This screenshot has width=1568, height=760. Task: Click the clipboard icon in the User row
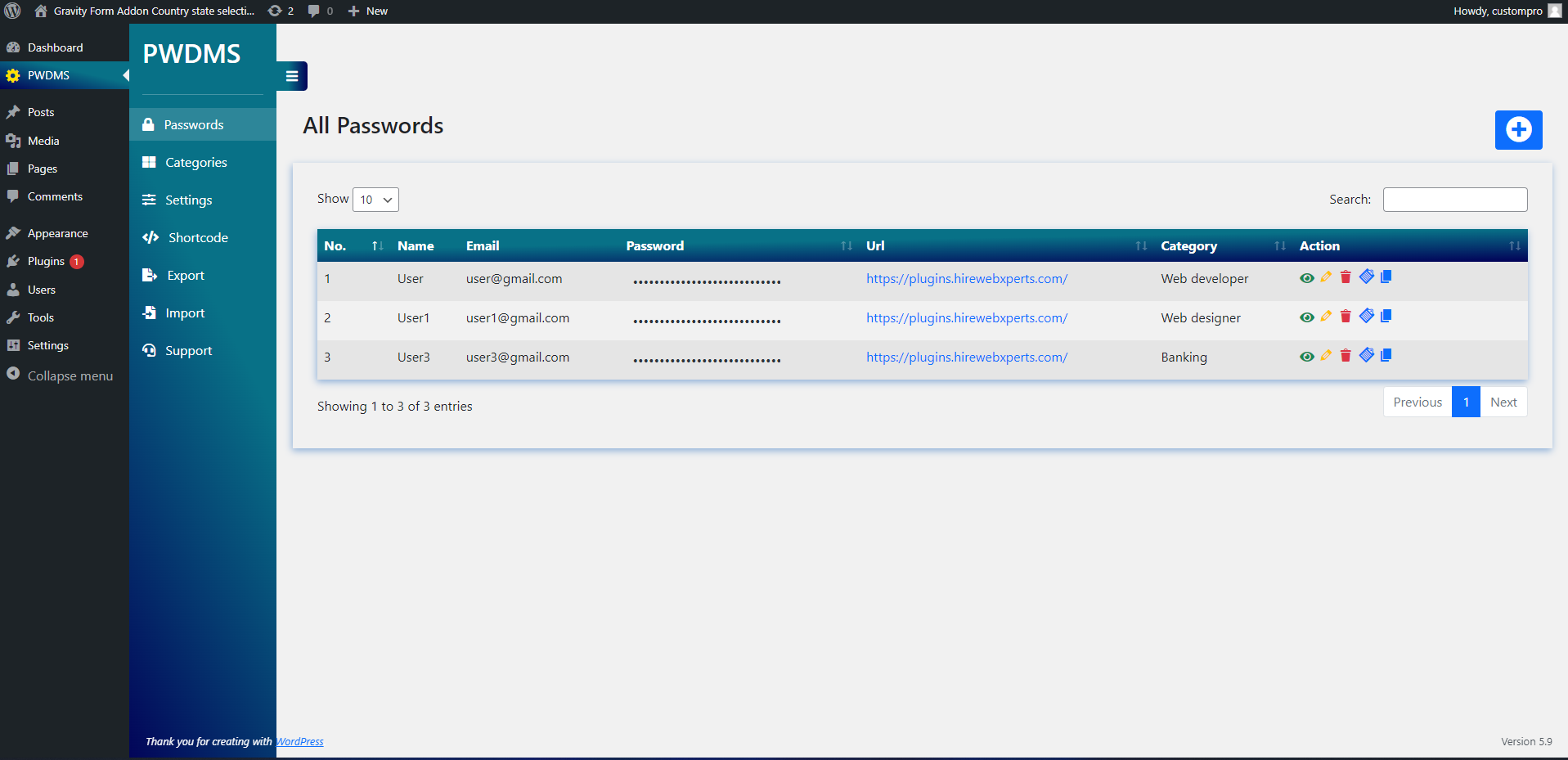point(1367,277)
